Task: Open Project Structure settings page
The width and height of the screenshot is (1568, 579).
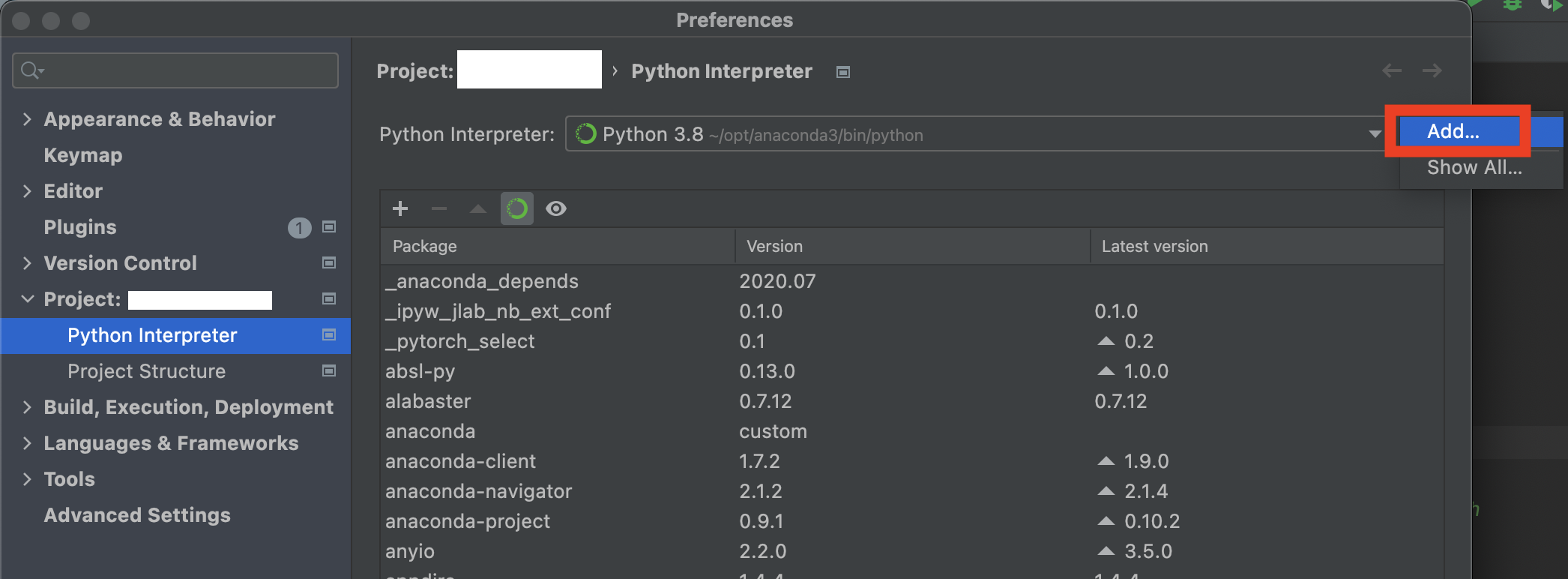Action: pos(146,371)
